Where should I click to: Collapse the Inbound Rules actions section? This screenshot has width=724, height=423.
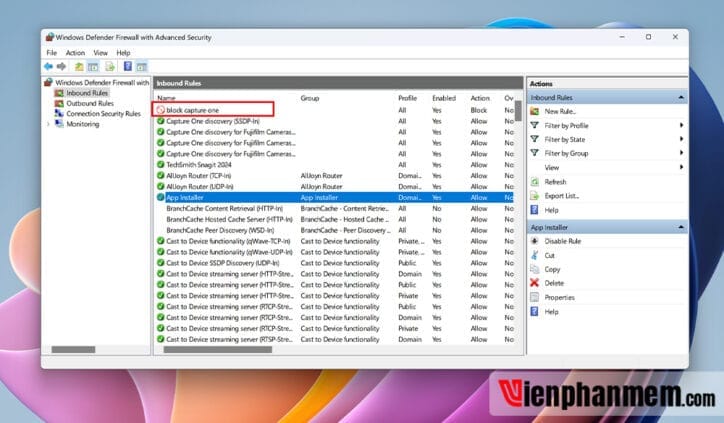click(x=681, y=97)
